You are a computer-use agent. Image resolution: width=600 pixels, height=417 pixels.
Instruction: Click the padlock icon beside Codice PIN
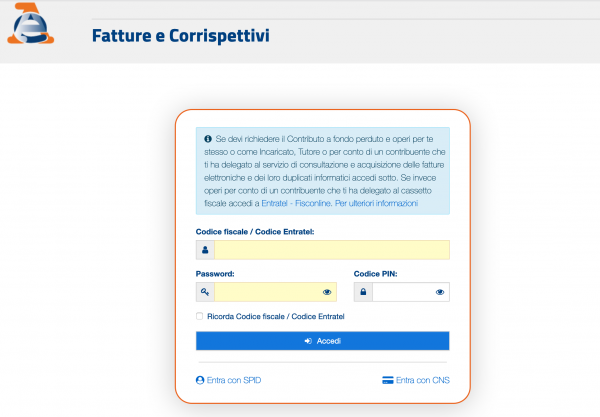click(363, 292)
